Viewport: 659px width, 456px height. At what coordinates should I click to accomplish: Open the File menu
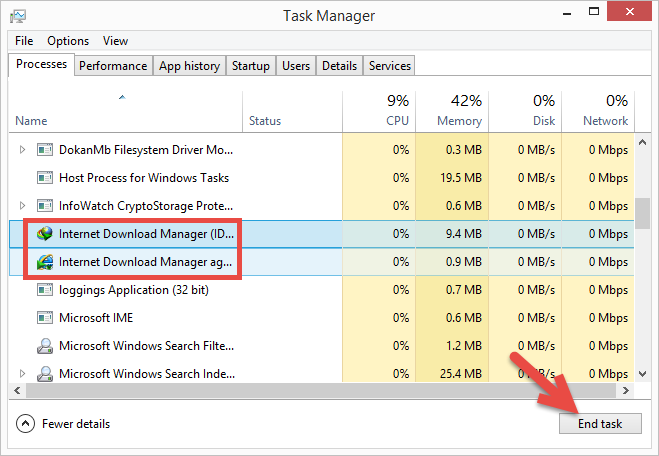click(x=24, y=41)
